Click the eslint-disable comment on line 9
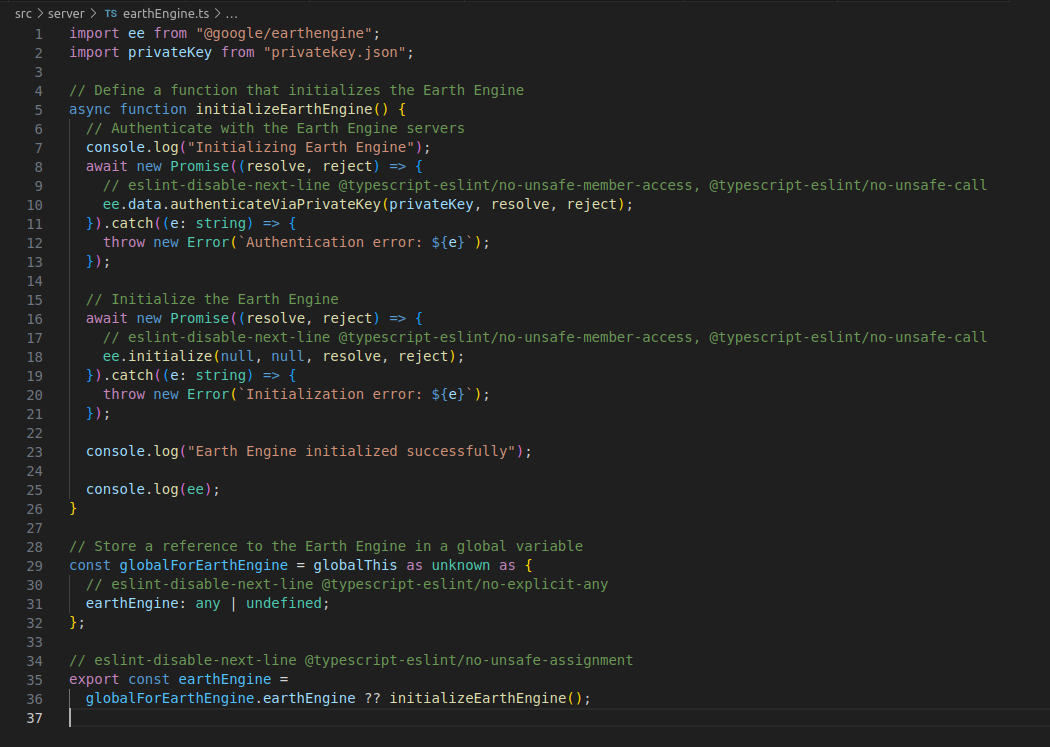The image size is (1050, 747). click(x=545, y=185)
